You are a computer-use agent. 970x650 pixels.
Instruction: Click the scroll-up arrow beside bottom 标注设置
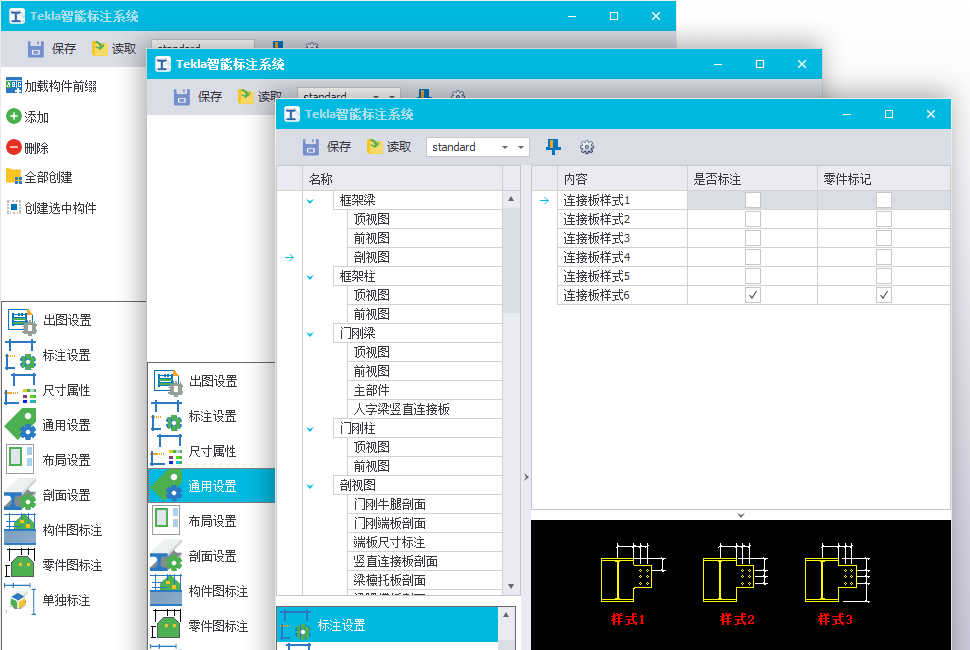pyautogui.click(x=506, y=615)
